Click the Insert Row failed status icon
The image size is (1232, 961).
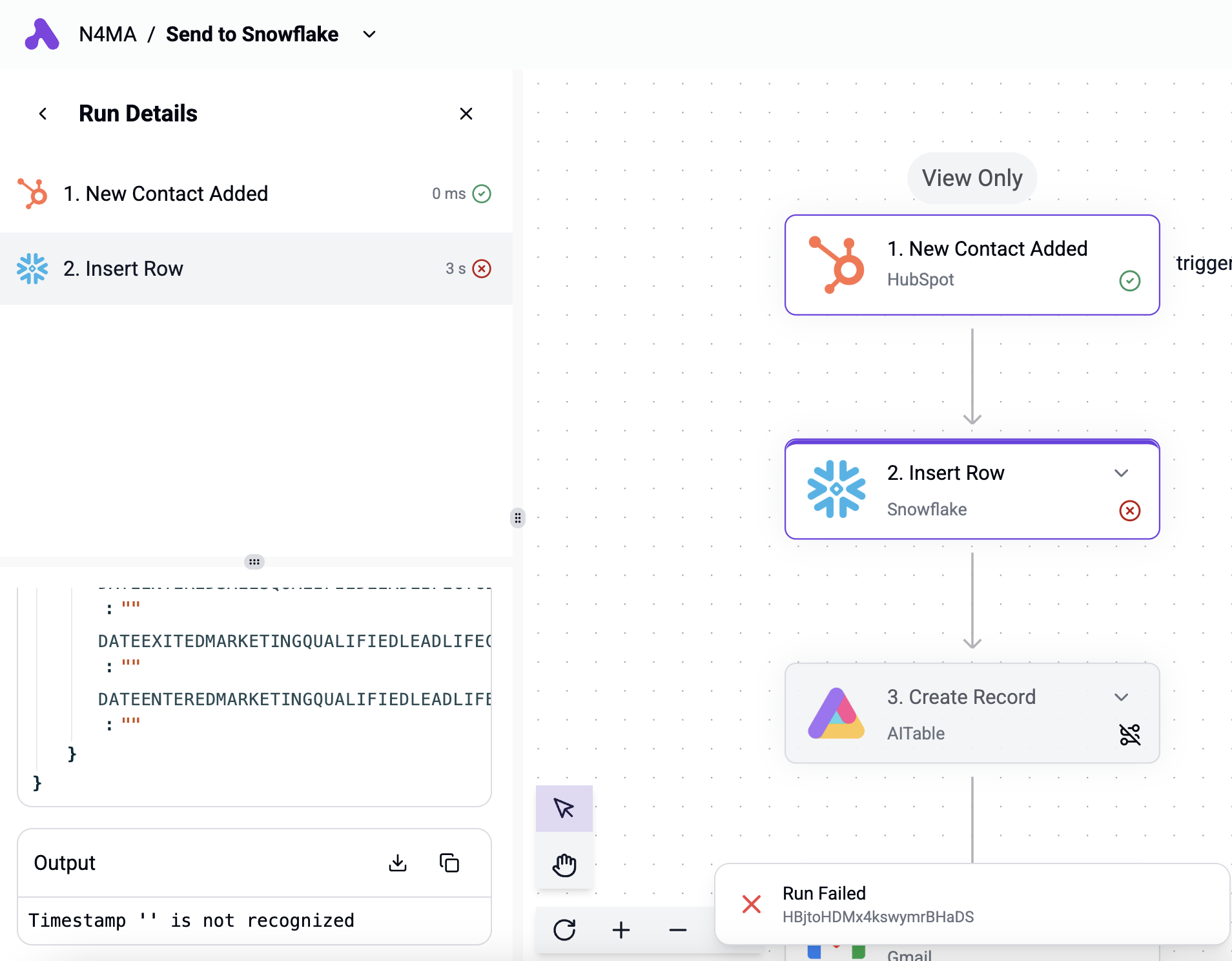click(x=1130, y=511)
